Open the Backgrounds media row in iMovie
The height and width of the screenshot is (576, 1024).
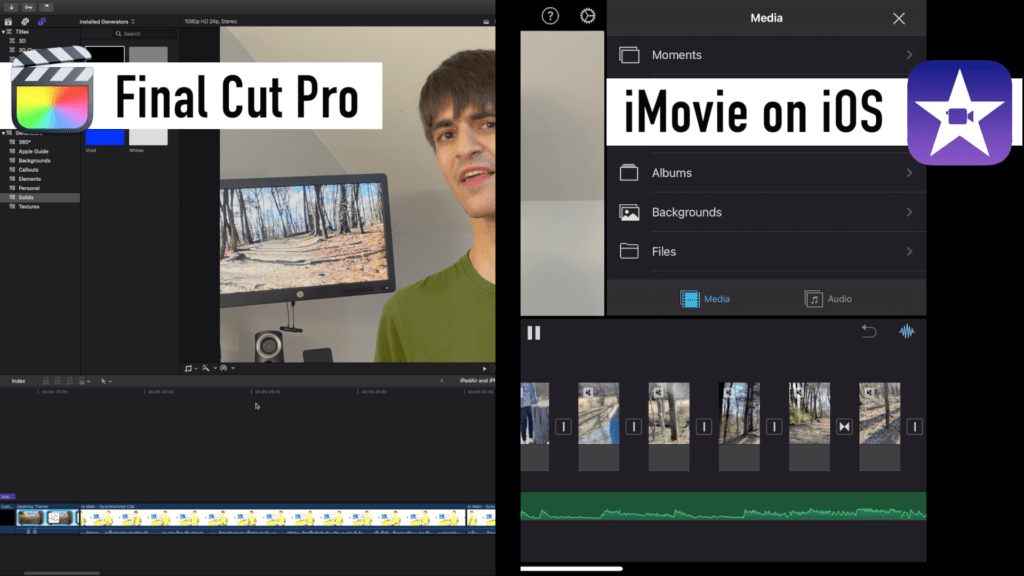point(766,212)
